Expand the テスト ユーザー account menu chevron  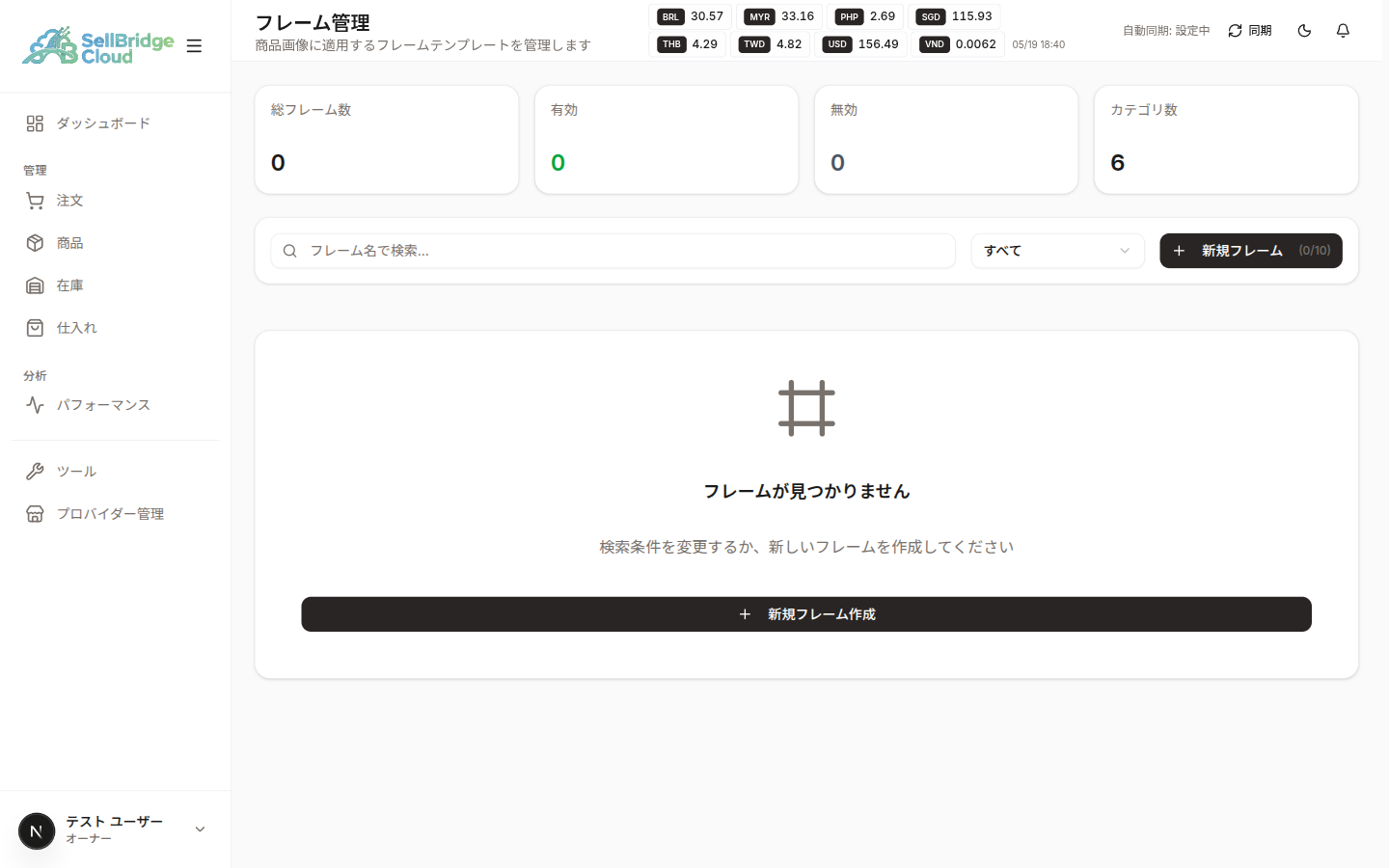click(200, 829)
